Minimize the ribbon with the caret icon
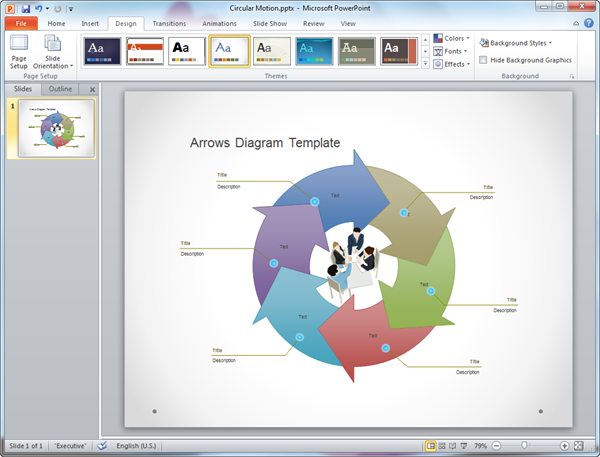The image size is (600, 457). coord(576,24)
